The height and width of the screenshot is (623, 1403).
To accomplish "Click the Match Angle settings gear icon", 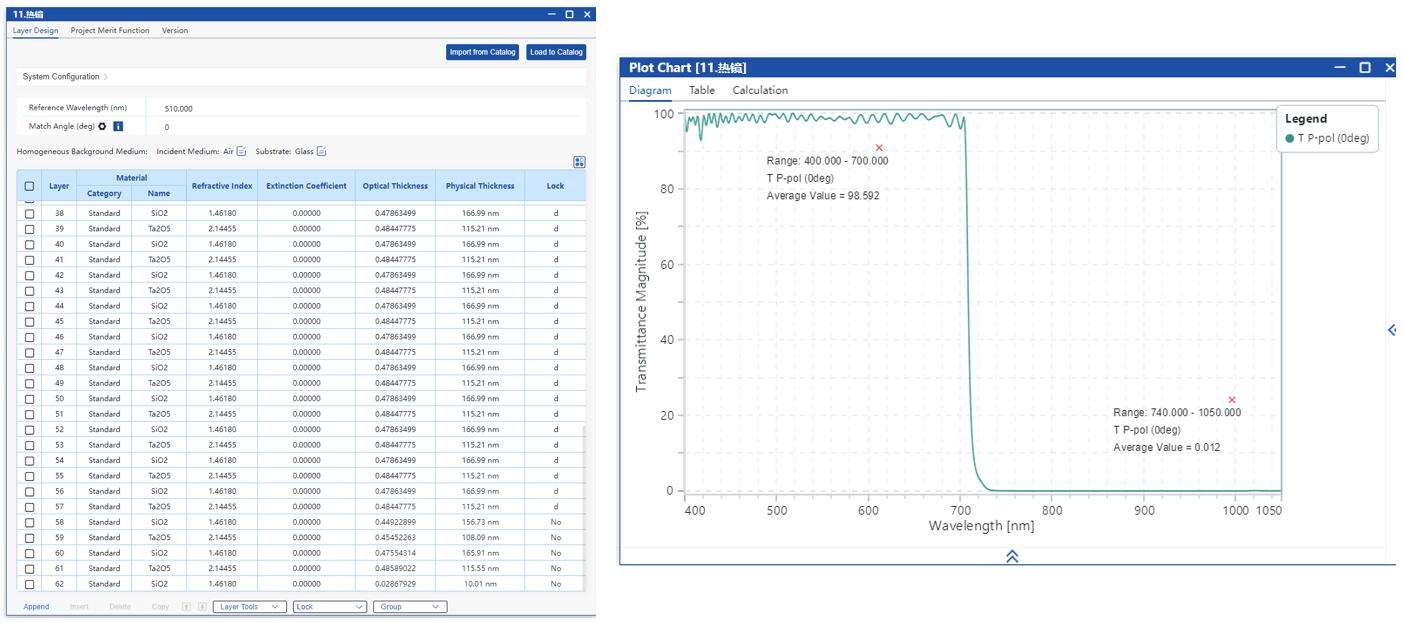I will (102, 127).
